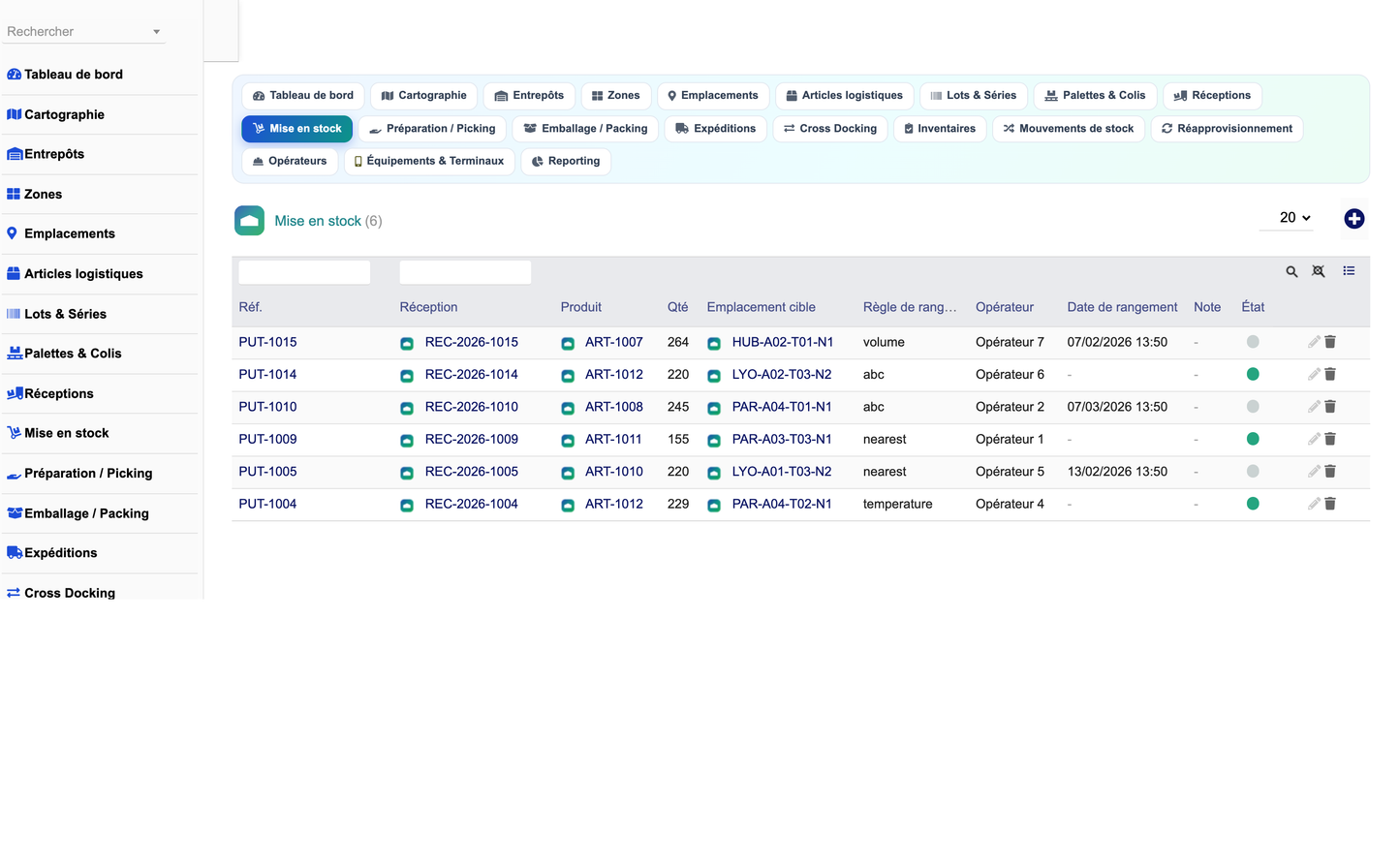Click the pencil edit icon for PUT-1005
1400x866 pixels.
tap(1314, 472)
